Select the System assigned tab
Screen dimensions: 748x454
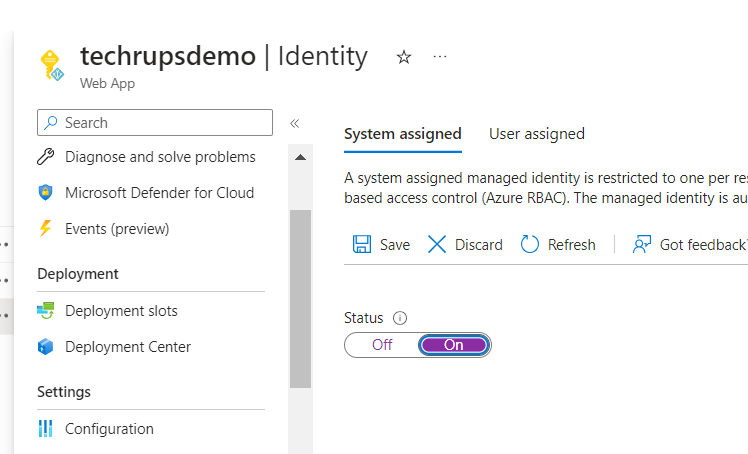402,134
